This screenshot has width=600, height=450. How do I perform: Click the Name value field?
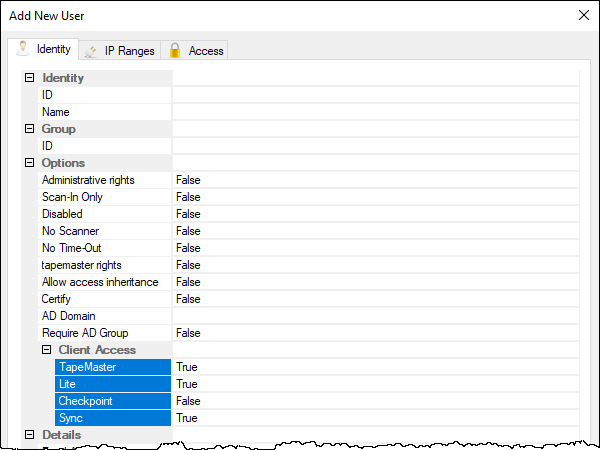[x=376, y=112]
